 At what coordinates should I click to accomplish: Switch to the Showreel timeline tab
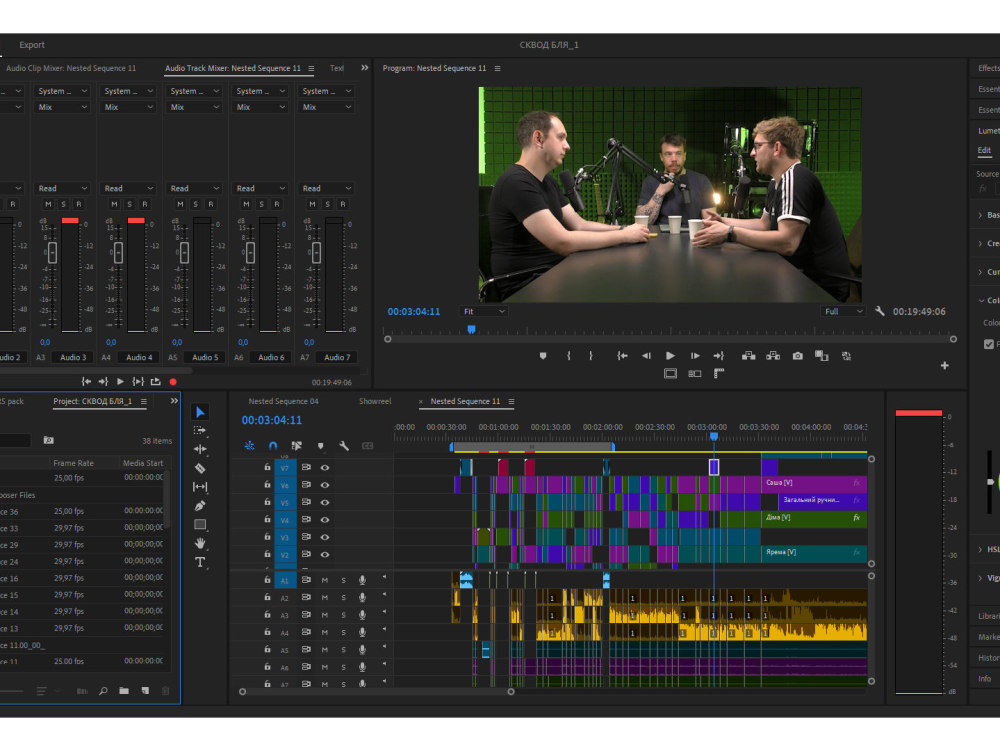click(x=375, y=401)
